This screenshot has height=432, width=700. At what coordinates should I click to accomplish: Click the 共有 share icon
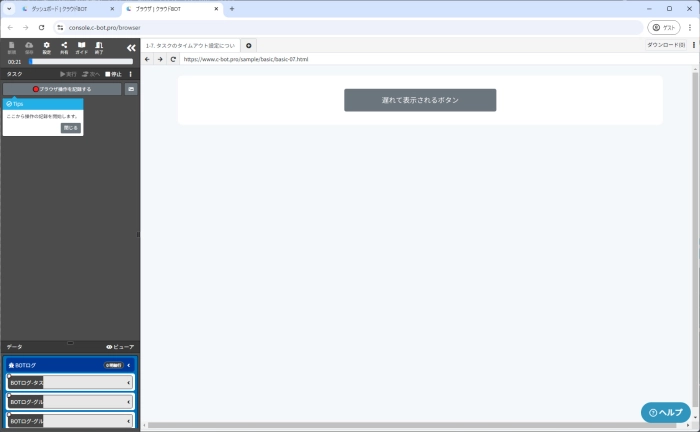(64, 47)
